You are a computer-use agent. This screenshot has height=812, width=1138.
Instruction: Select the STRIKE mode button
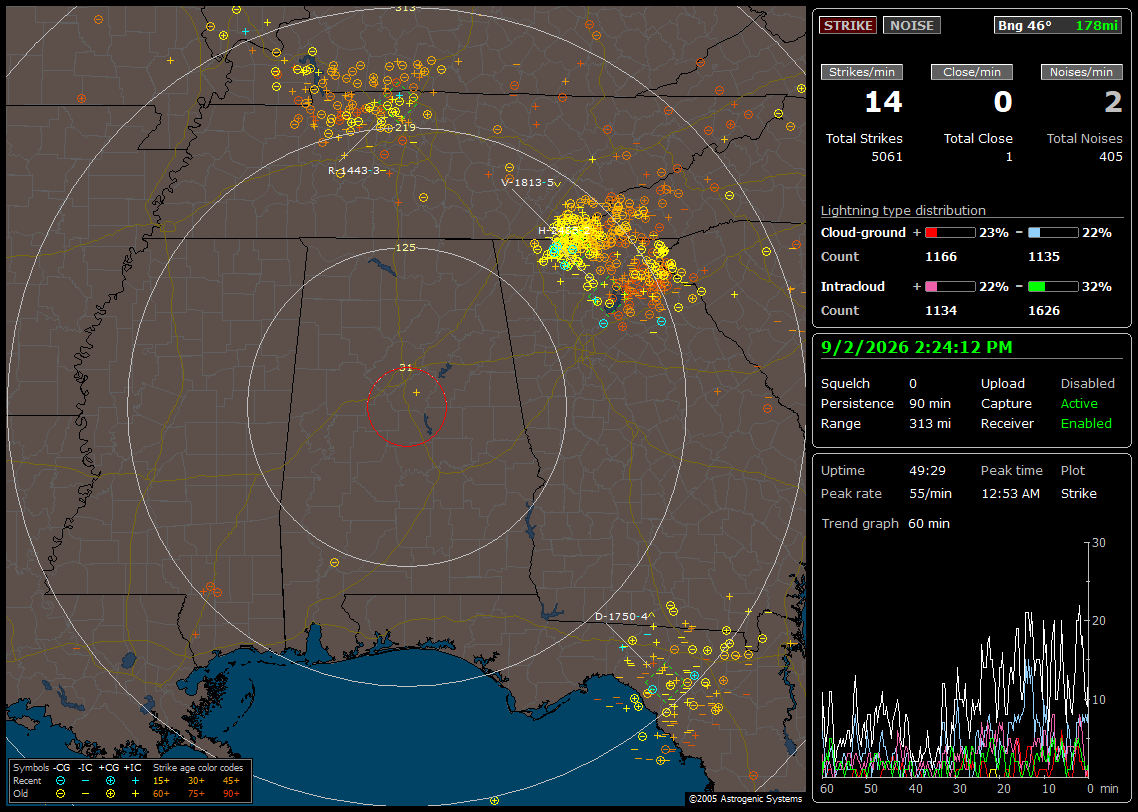click(x=848, y=25)
